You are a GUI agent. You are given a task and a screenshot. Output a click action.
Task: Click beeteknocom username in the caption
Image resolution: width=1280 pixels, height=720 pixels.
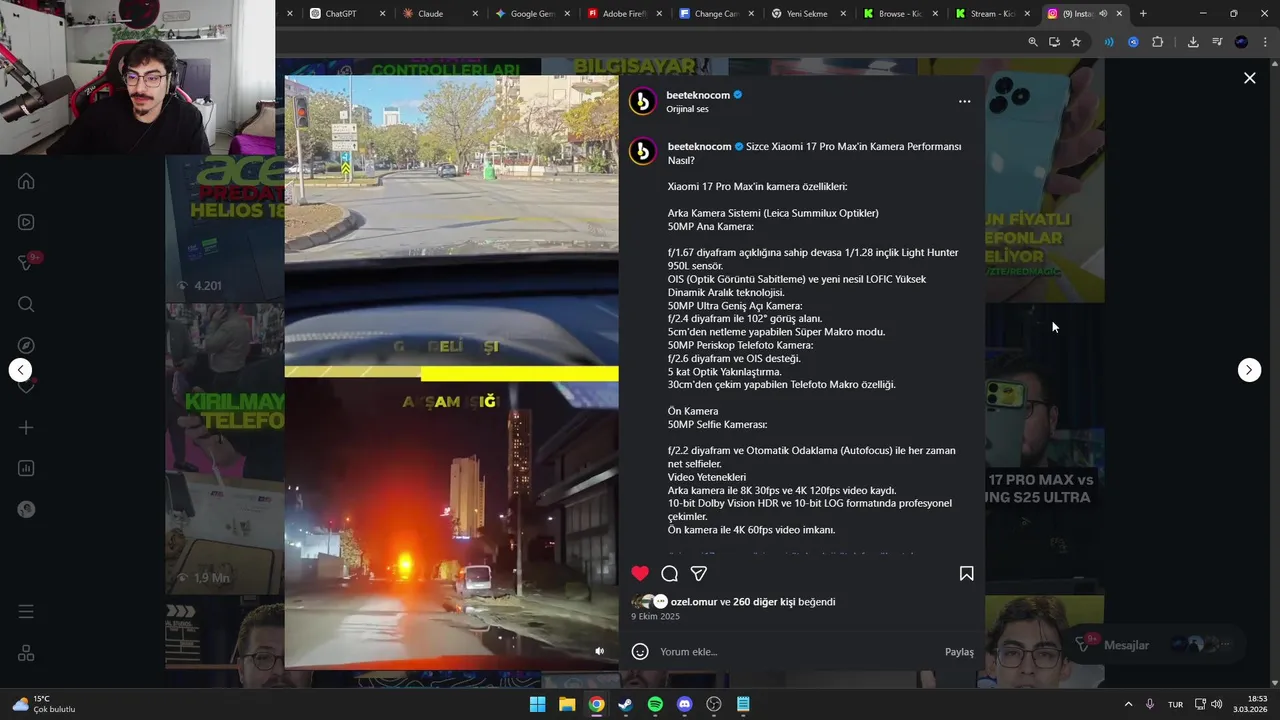[699, 146]
